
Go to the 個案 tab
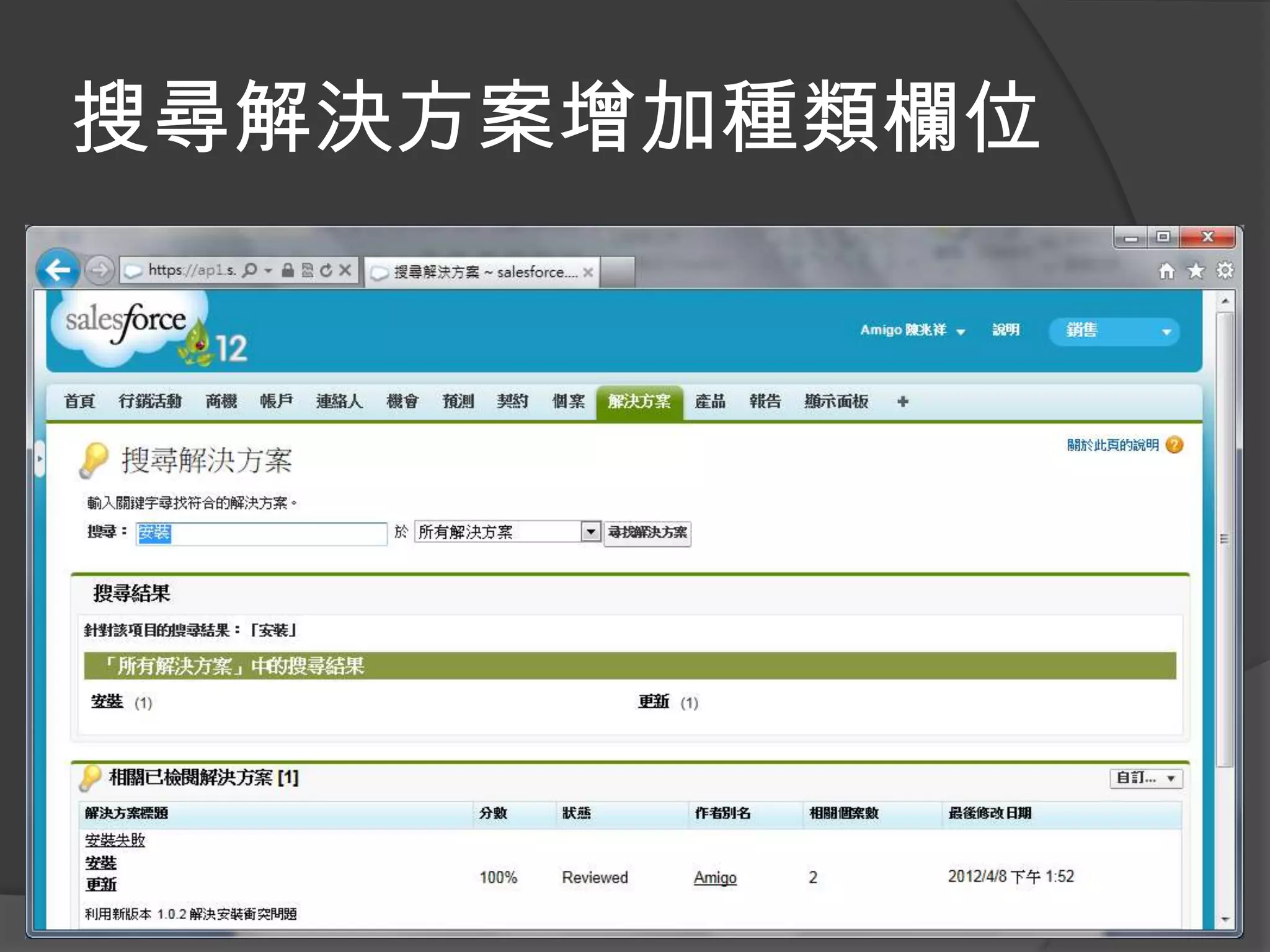569,402
